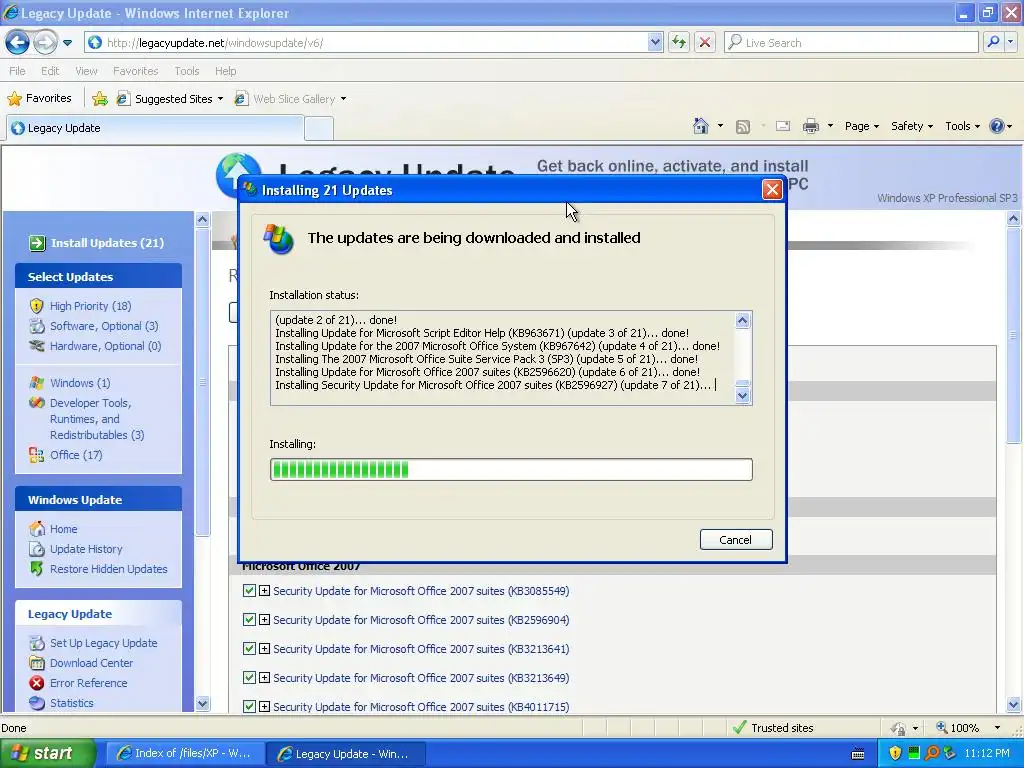This screenshot has height=768, width=1024.
Task: Click the Office category icon in sidebar
Action: pyautogui.click(x=37, y=455)
